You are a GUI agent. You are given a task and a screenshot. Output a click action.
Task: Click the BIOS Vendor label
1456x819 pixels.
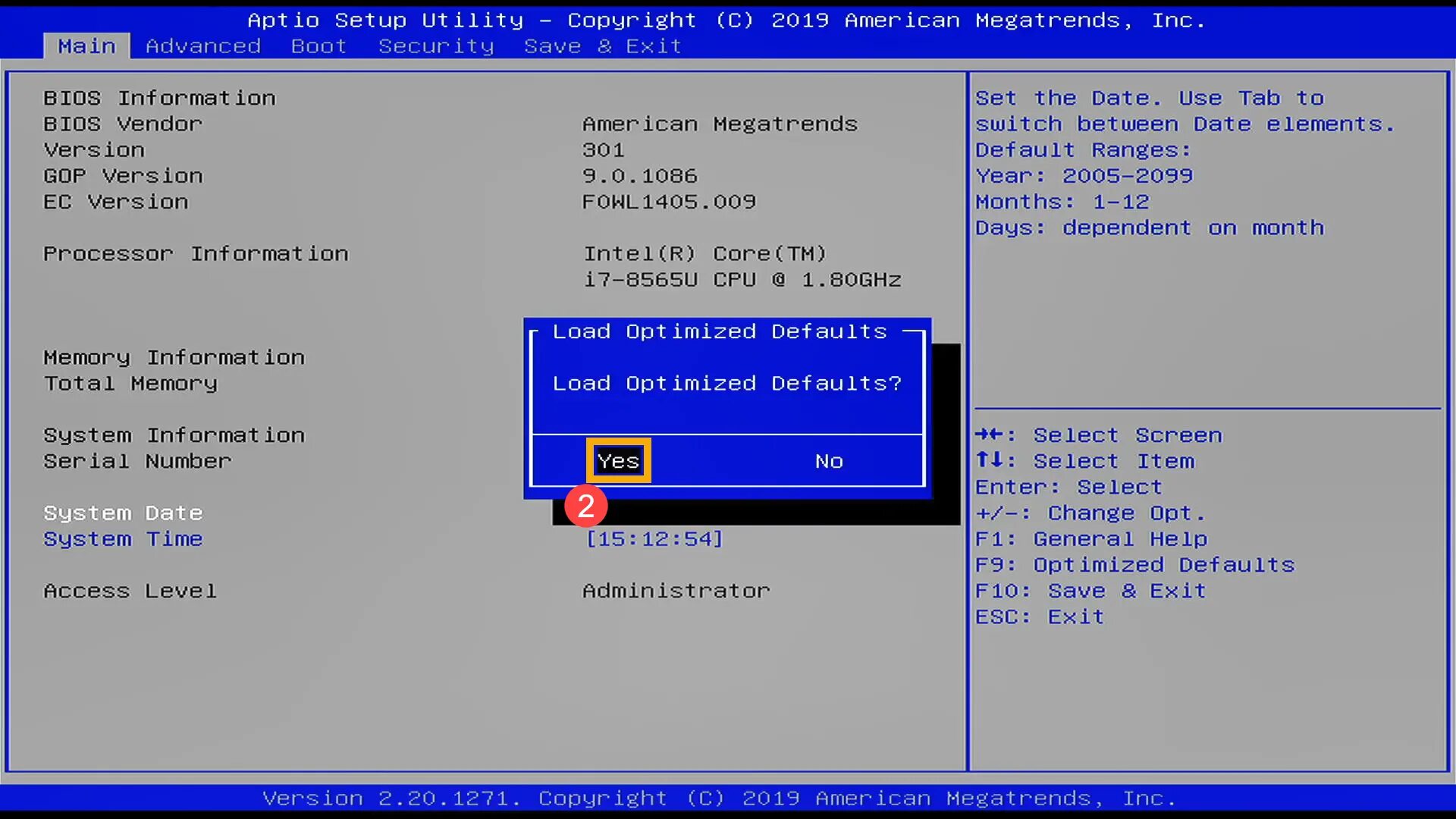(123, 124)
